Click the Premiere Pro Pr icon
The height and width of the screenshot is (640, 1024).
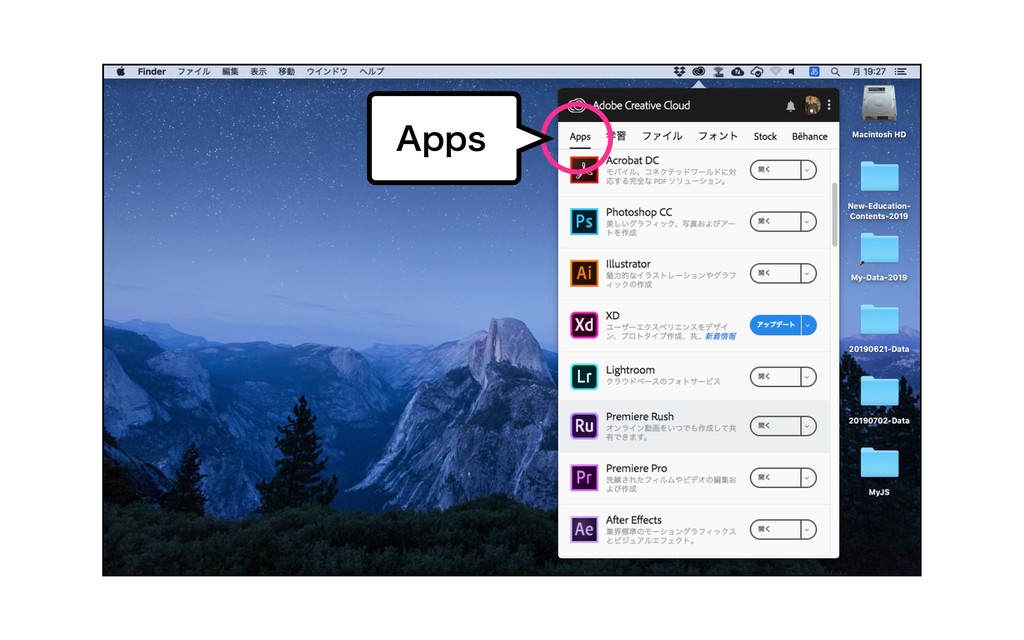tap(584, 477)
